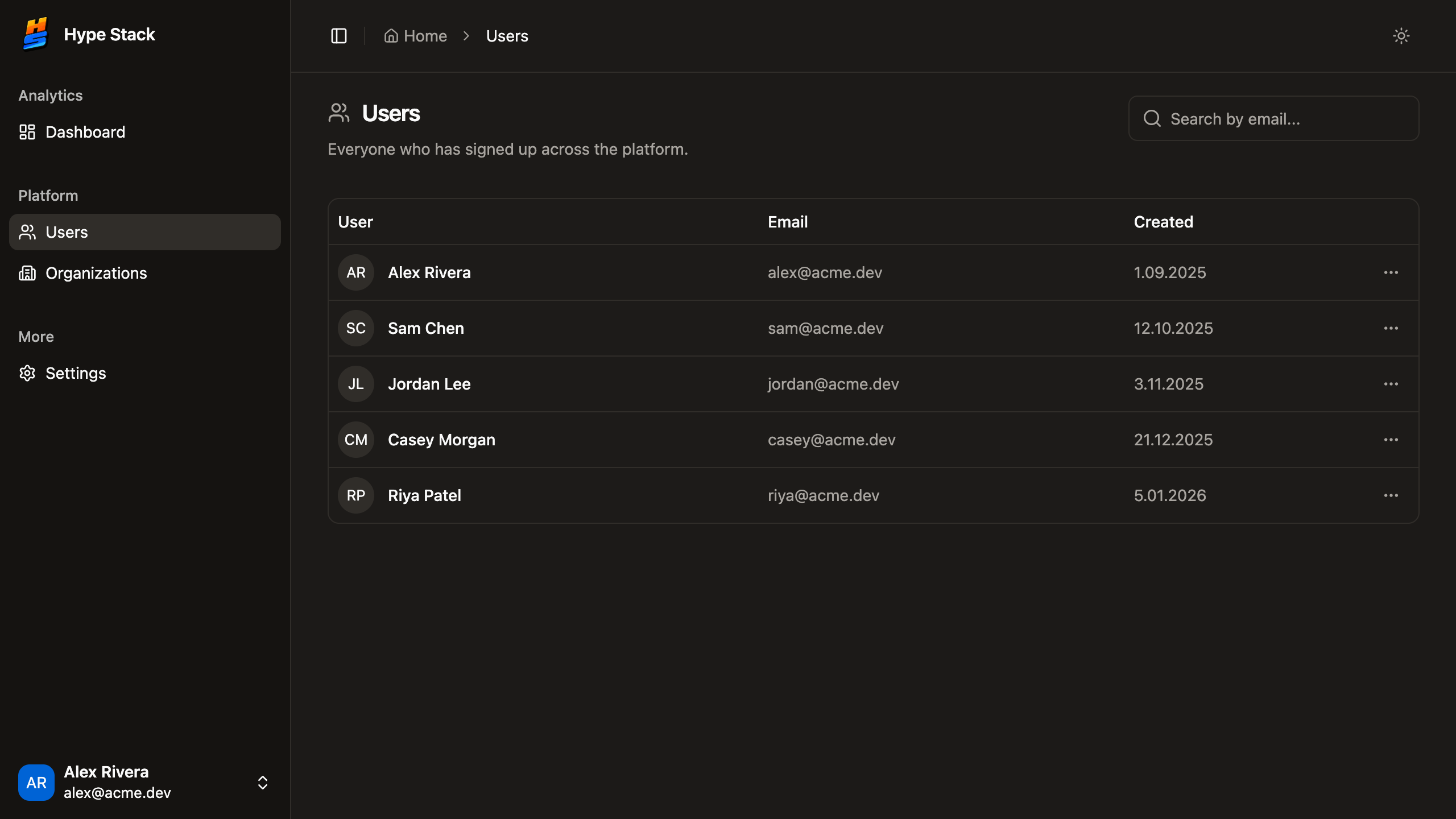The width and height of the screenshot is (1456, 819).
Task: Click Sam Chen name in table
Action: coord(426,328)
